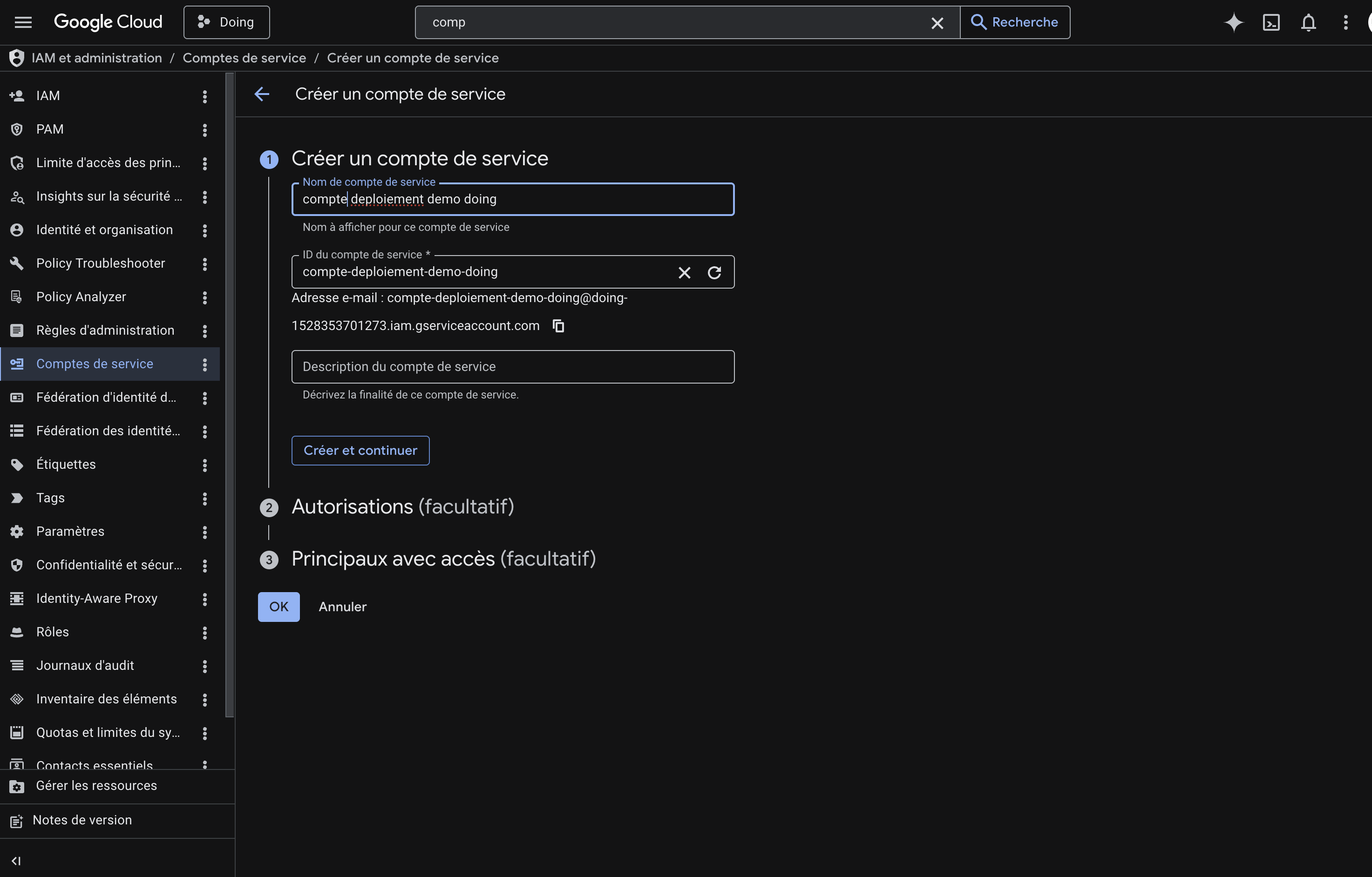This screenshot has width=1372, height=877.
Task: Open the main navigation hamburger menu
Action: point(23,22)
